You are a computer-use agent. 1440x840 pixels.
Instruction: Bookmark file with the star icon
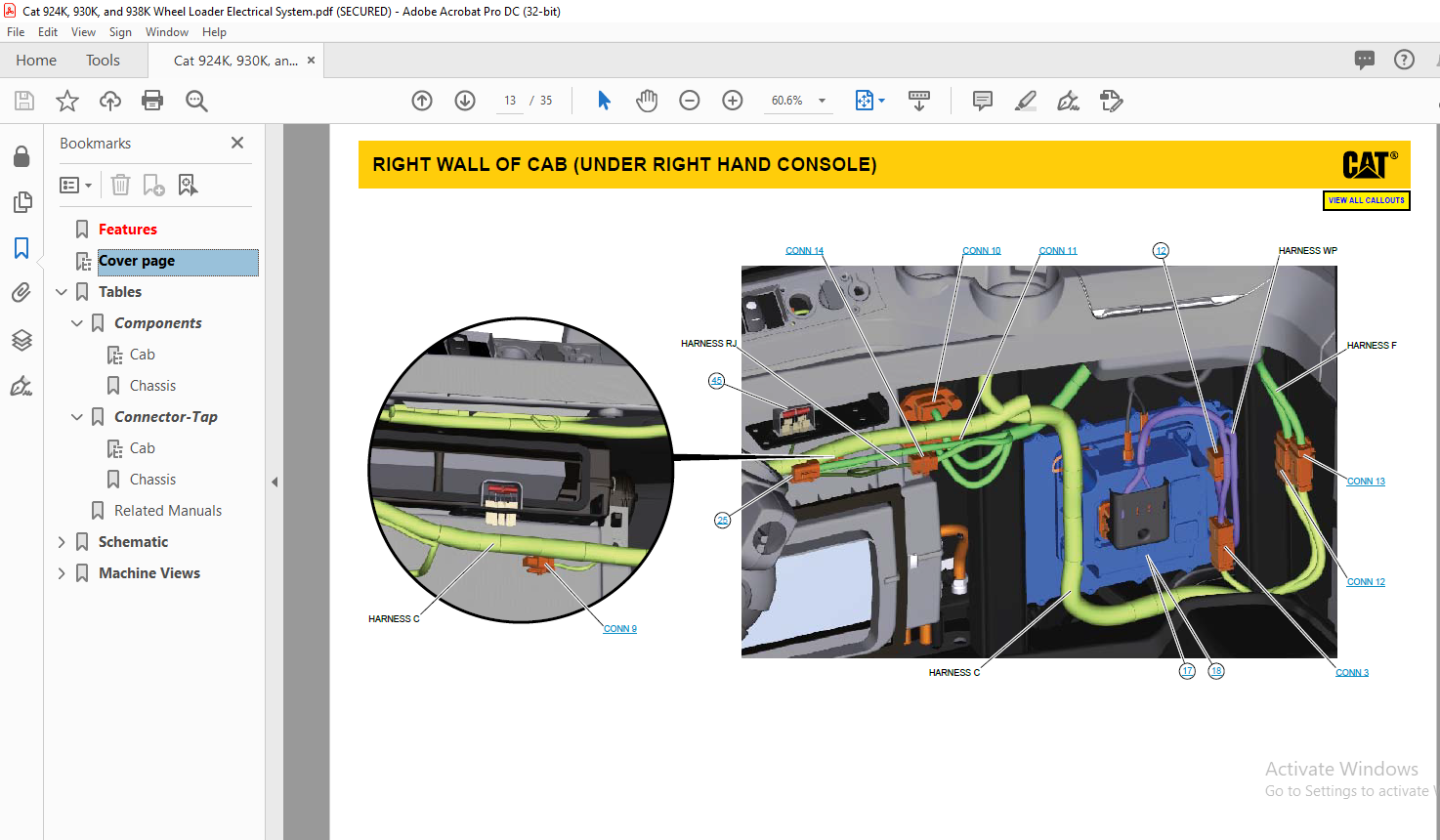point(67,101)
